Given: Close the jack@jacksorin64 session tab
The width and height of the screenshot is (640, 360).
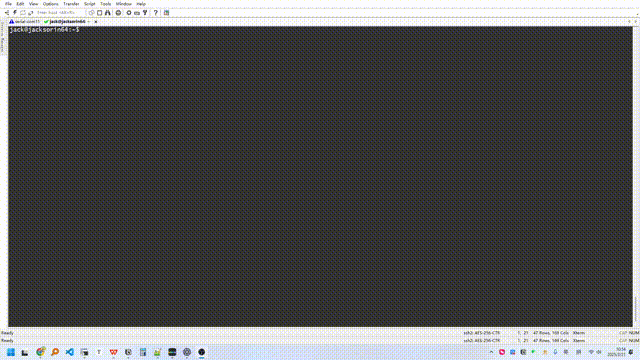Looking at the screenshot, I should [96, 22].
